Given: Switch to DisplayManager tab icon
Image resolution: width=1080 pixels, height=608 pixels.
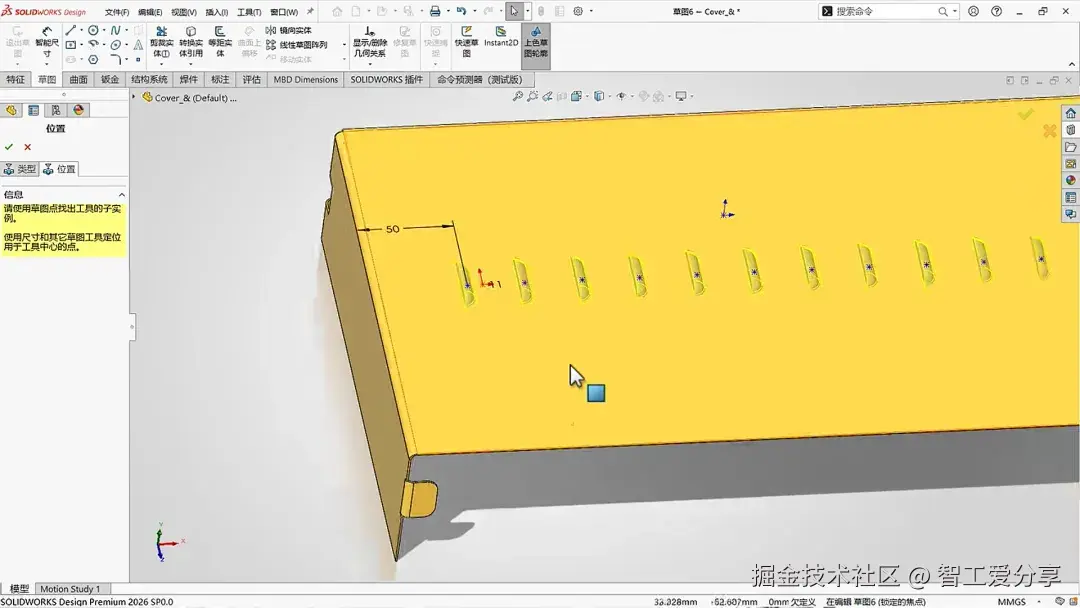Looking at the screenshot, I should (x=79, y=110).
